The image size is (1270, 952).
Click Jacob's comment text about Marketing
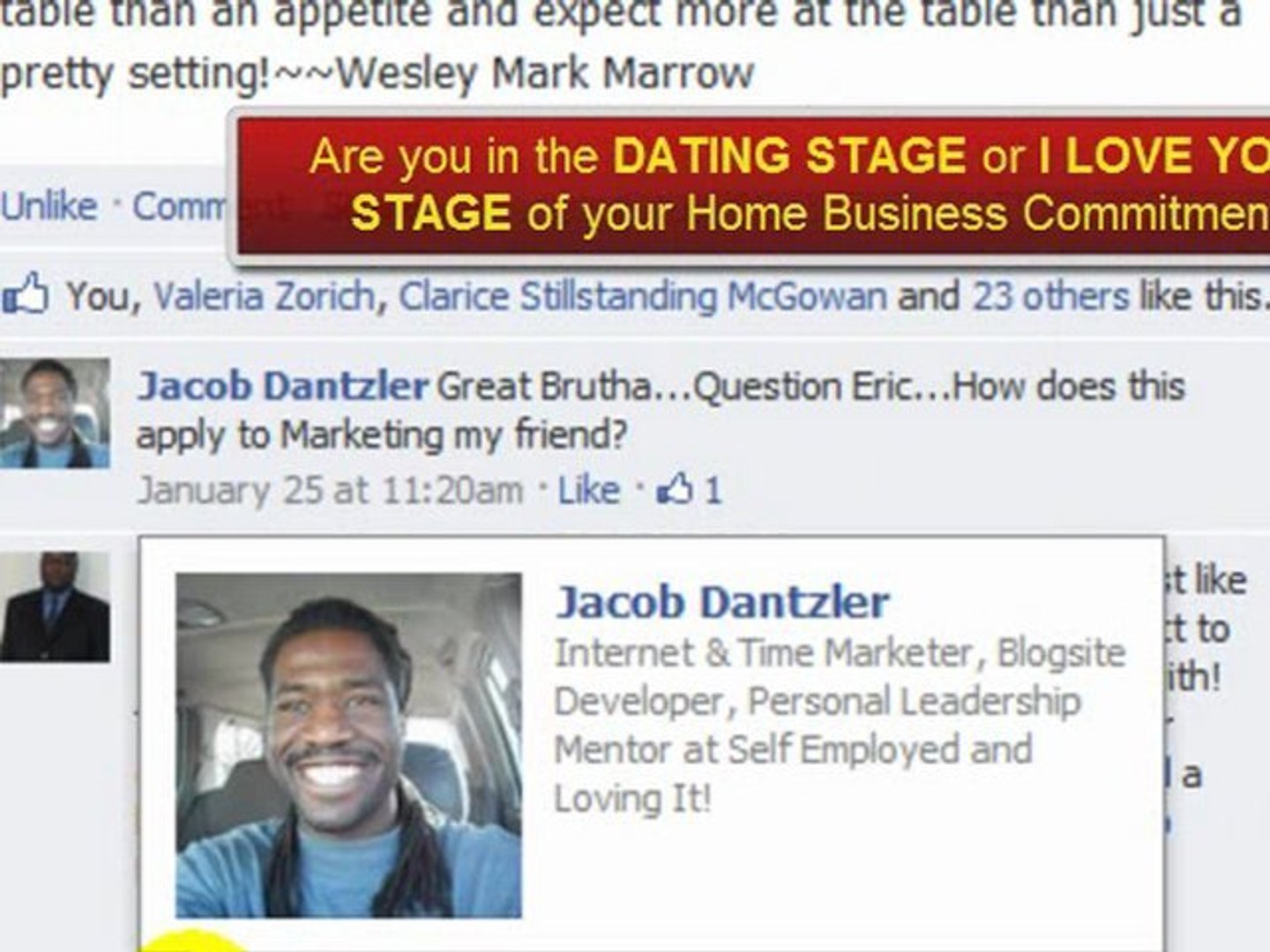(x=661, y=410)
